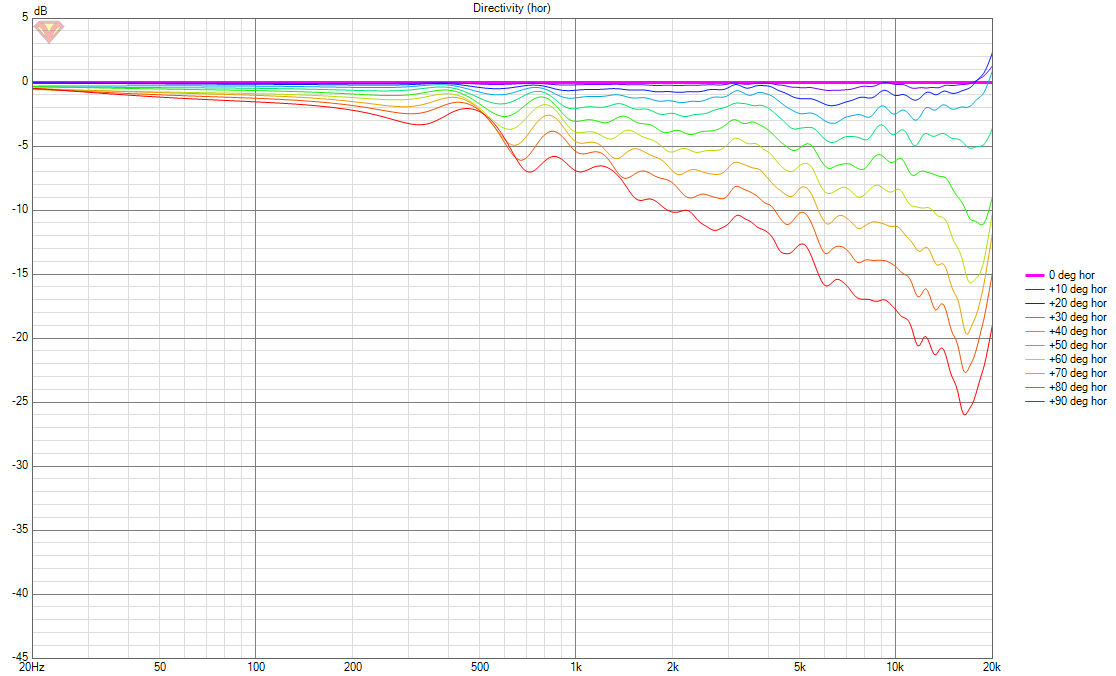
Task: Click the '100' frequency axis label
Action: (x=256, y=667)
